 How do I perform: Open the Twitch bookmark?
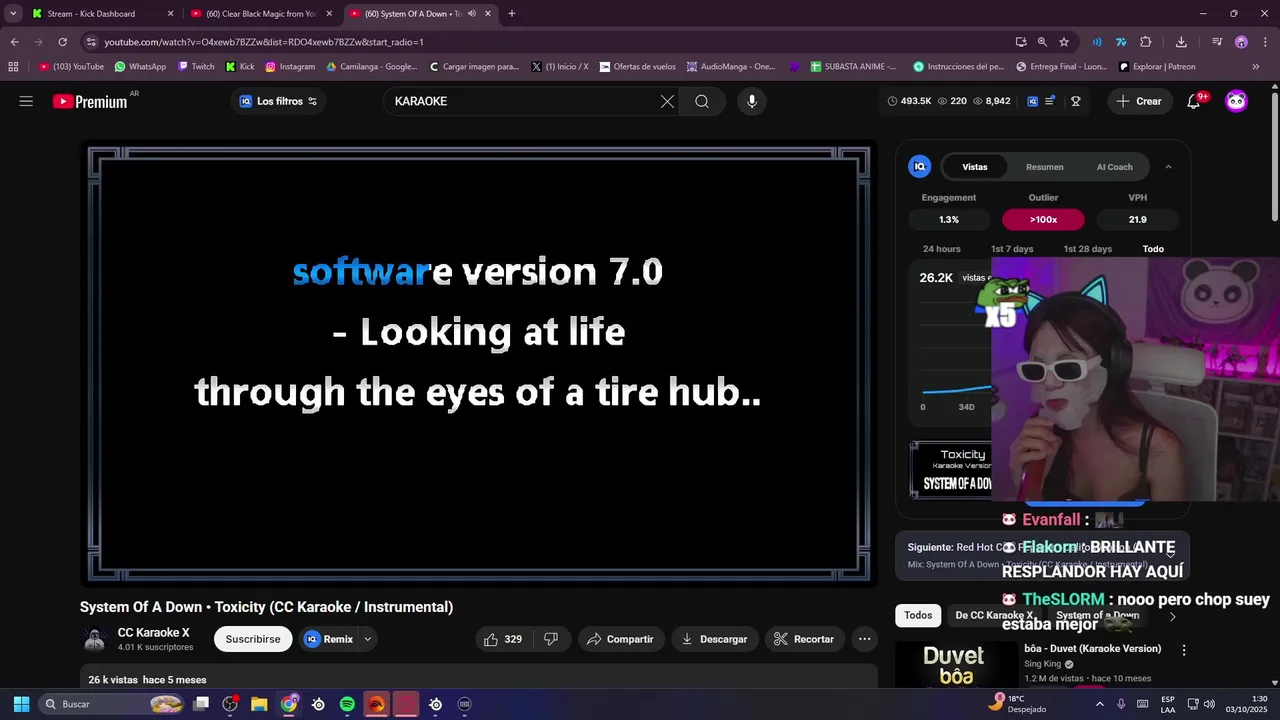pyautogui.click(x=196, y=67)
